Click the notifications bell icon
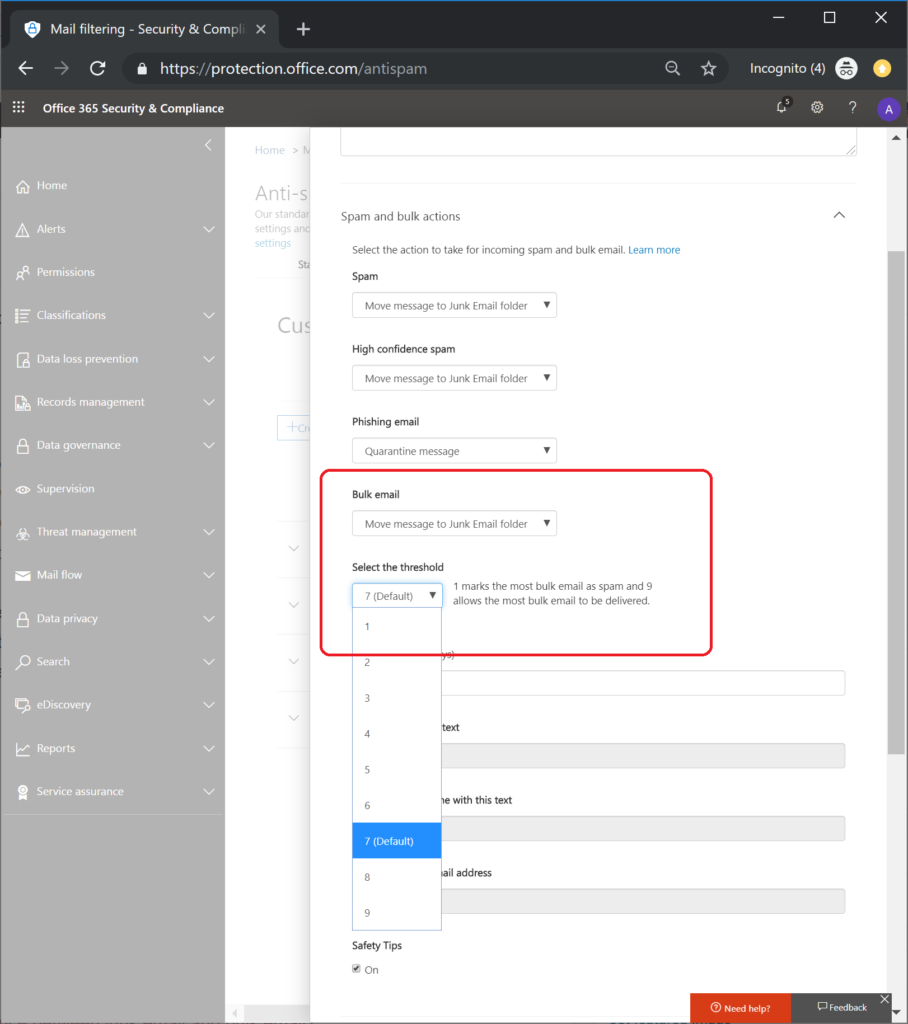Viewport: 908px width, 1024px height. click(x=782, y=108)
